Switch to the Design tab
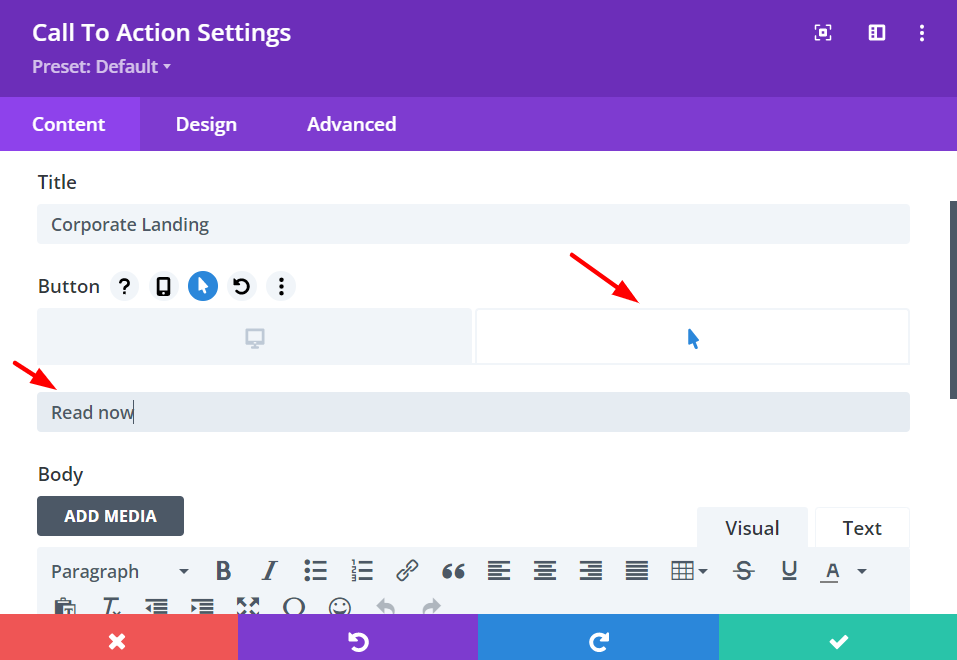Screen dimensions: 957x660 pos(206,124)
